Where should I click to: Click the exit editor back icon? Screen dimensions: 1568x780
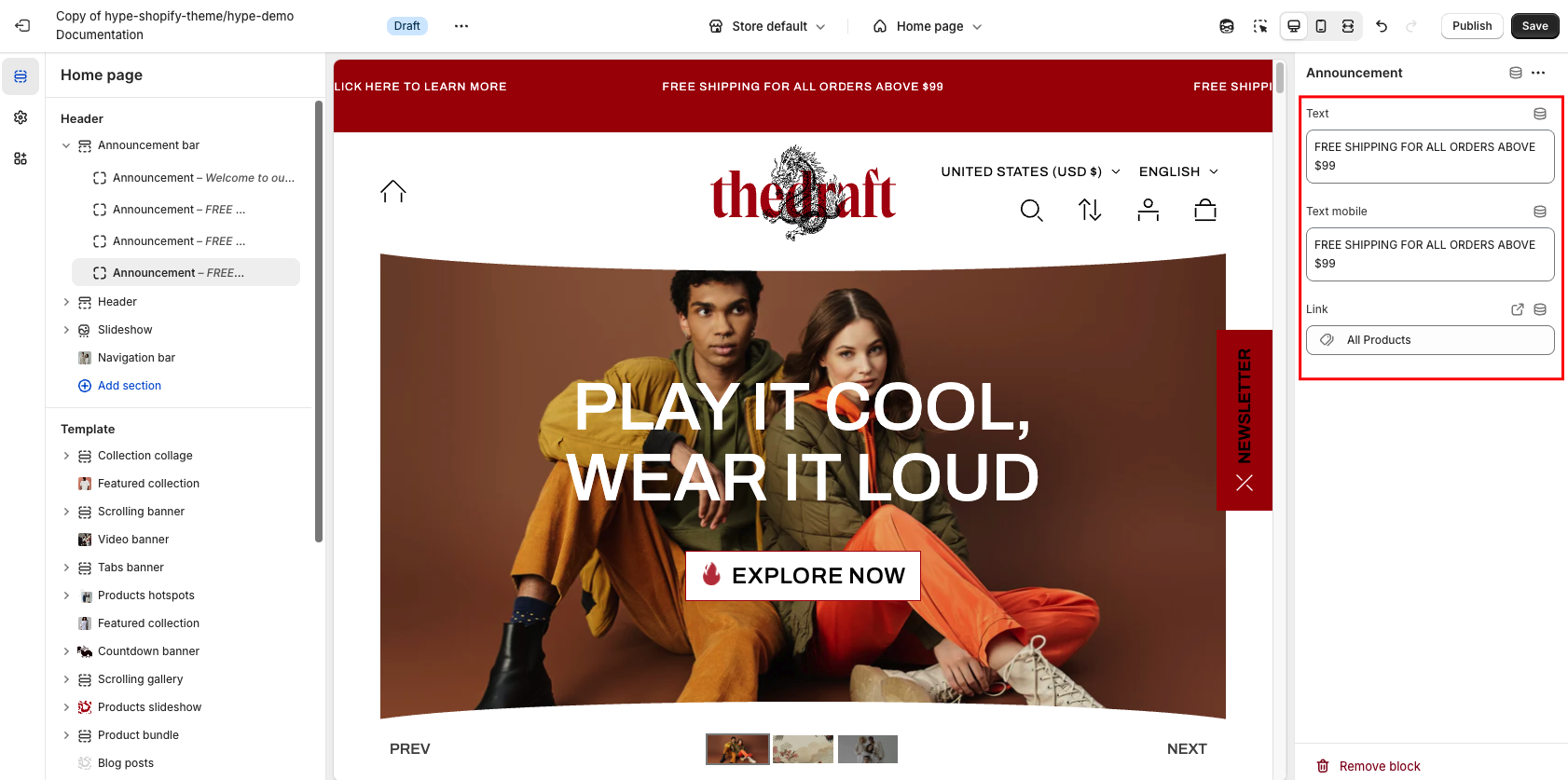coord(22,26)
